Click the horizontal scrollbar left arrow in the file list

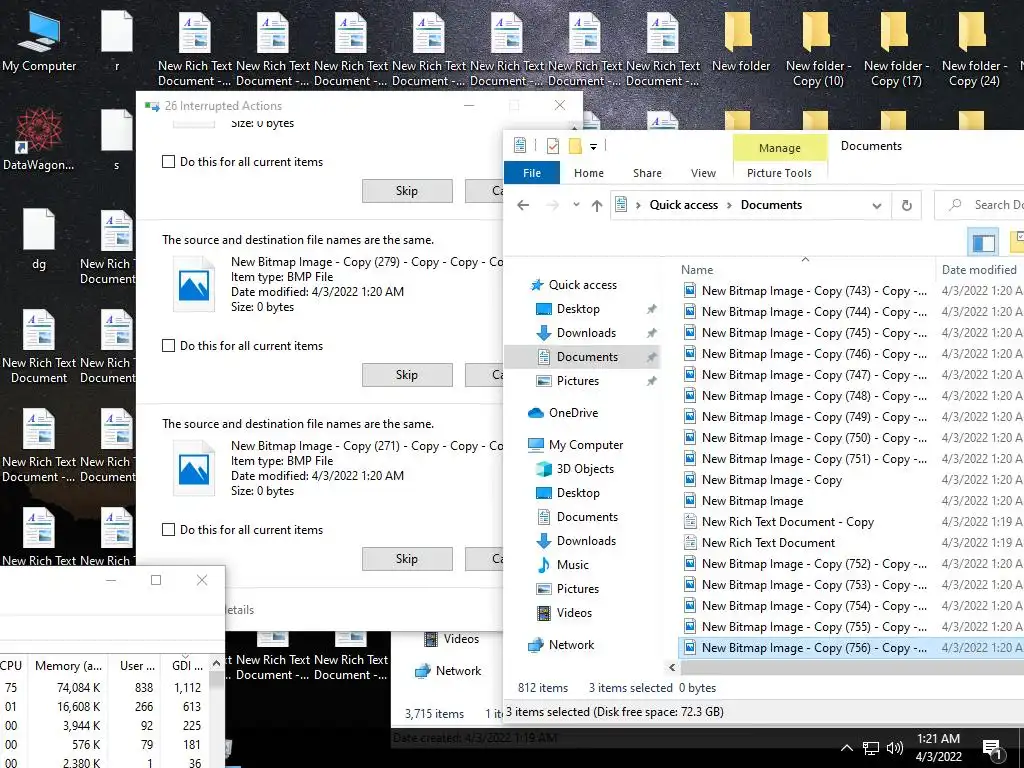[672, 667]
